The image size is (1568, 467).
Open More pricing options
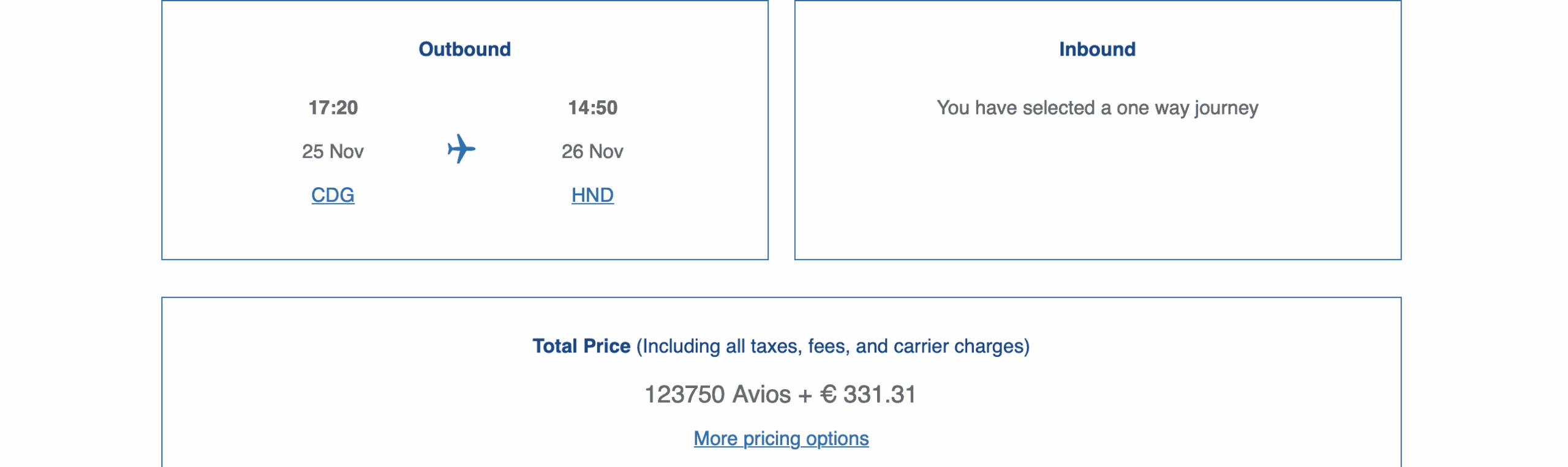click(781, 438)
